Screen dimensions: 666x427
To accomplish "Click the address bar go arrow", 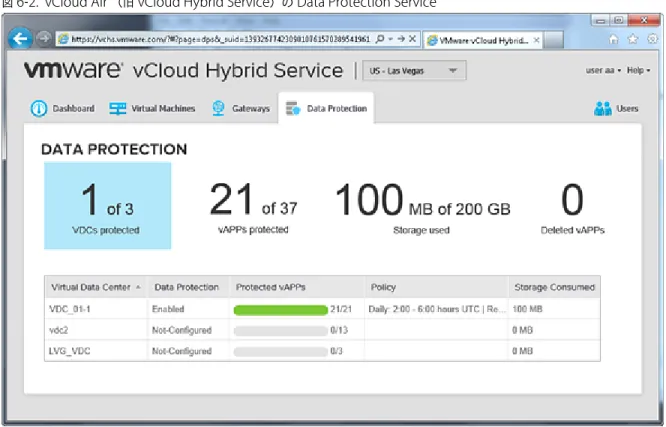I will tap(401, 39).
